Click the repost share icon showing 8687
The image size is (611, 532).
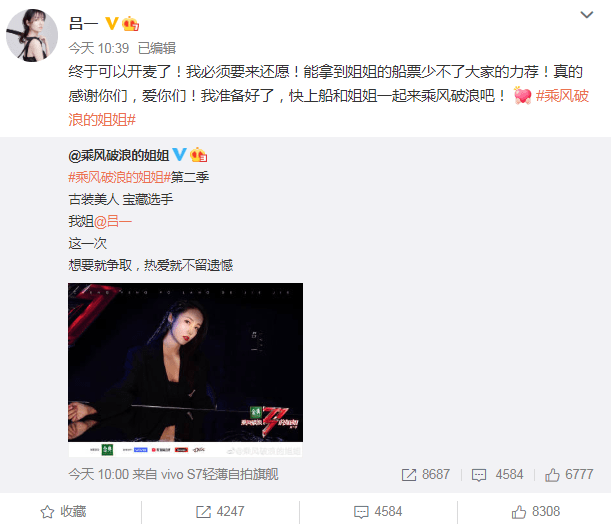click(426, 475)
